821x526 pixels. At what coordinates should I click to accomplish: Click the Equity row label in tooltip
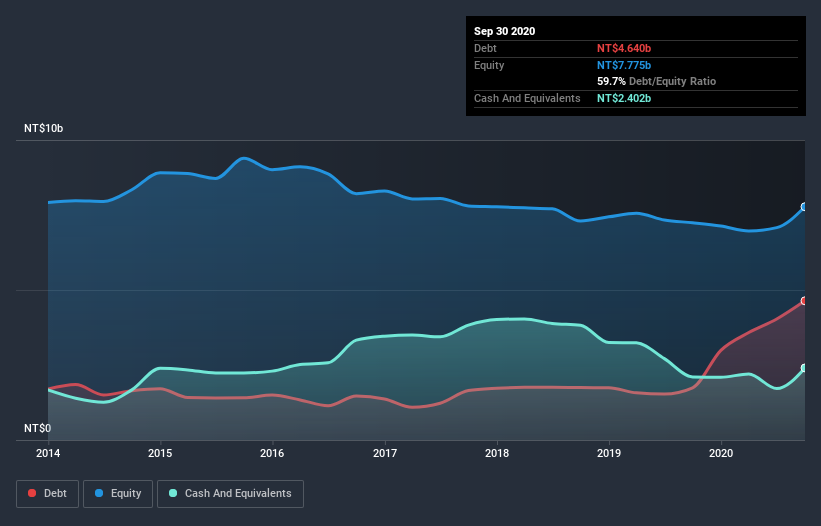pyautogui.click(x=489, y=65)
